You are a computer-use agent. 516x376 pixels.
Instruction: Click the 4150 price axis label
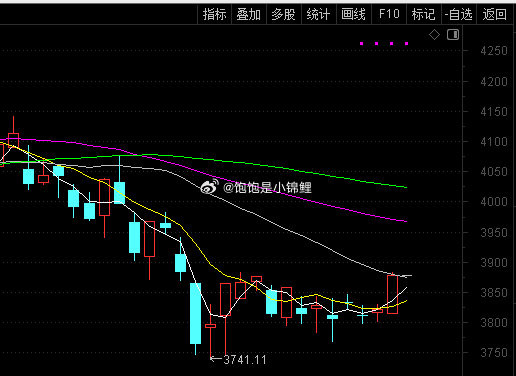click(494, 112)
